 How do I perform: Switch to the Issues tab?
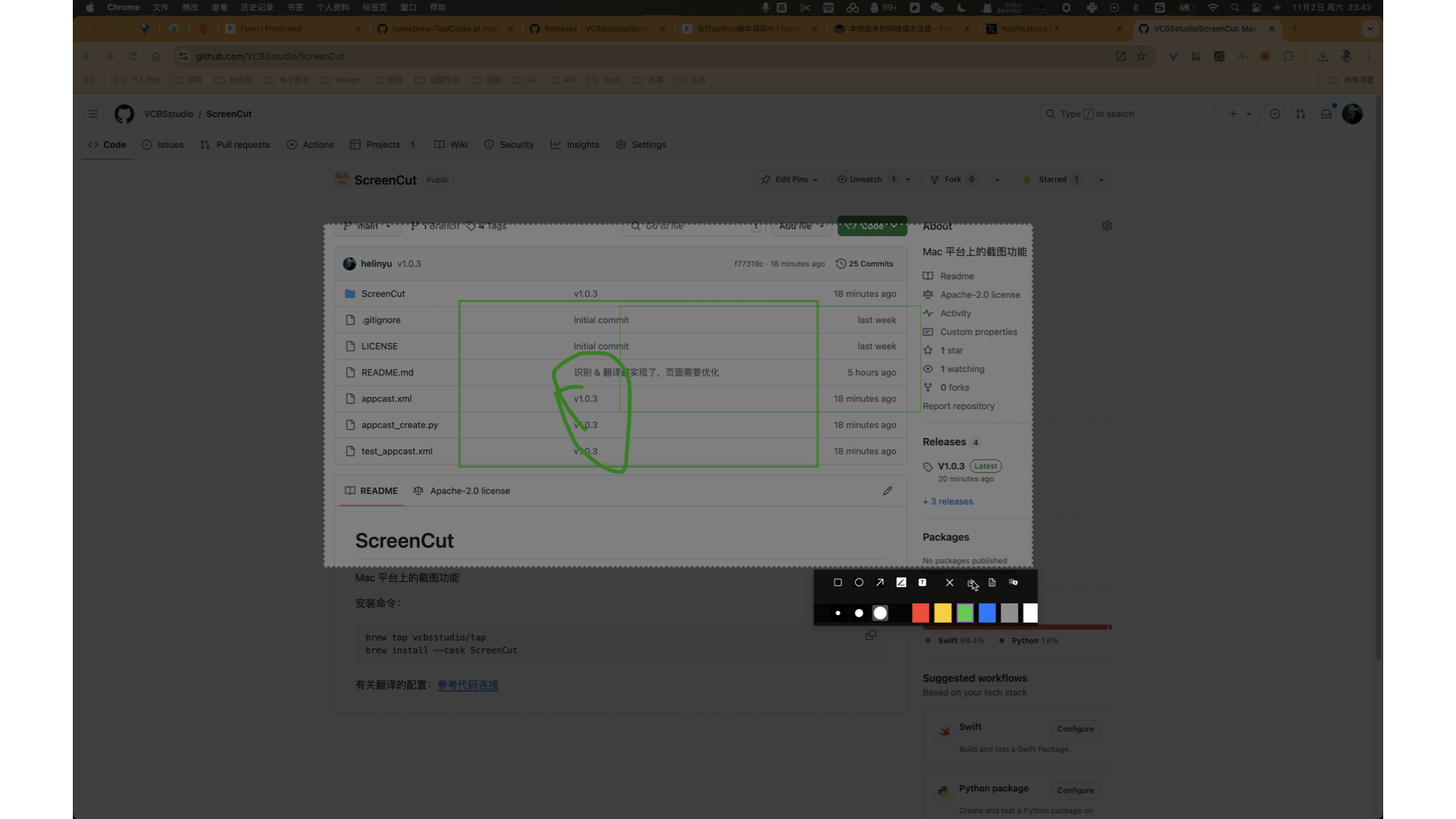click(162, 145)
